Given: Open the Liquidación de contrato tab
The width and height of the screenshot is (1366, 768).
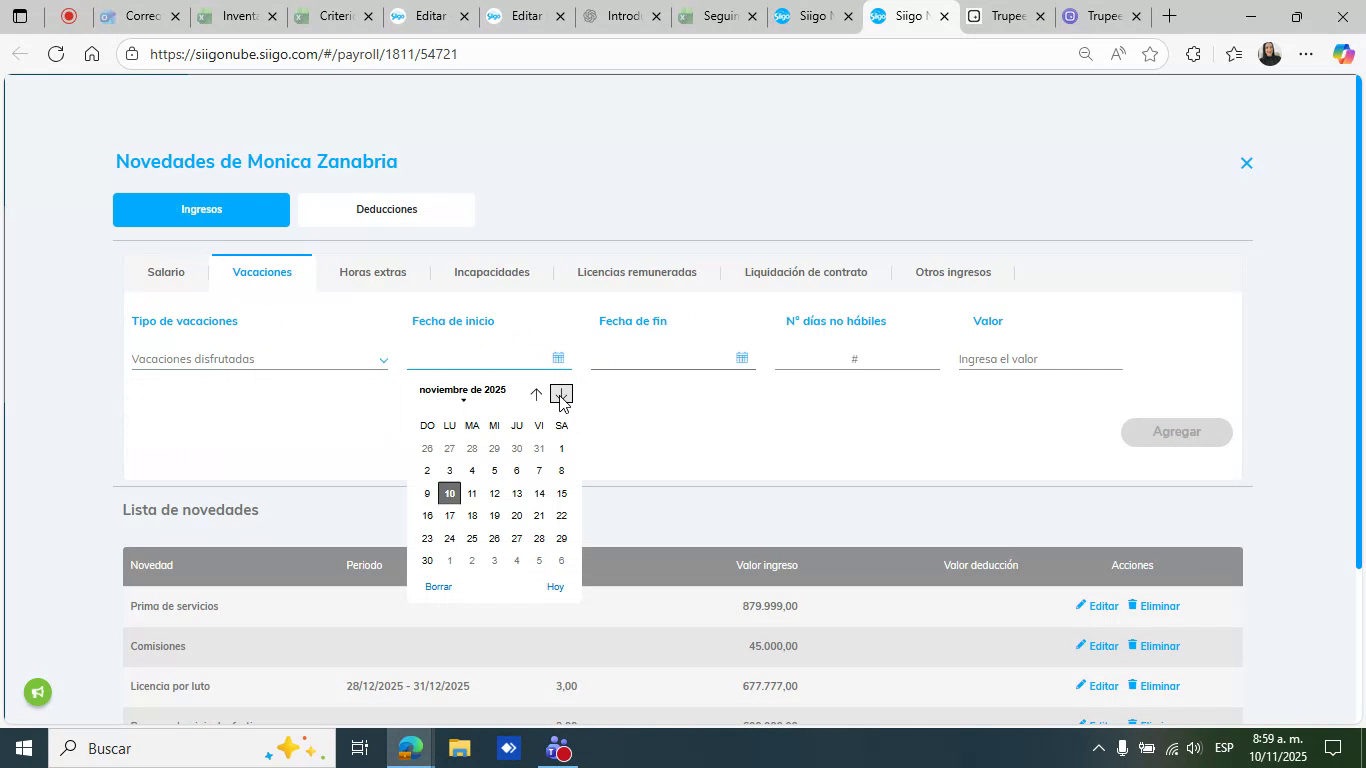Looking at the screenshot, I should 806,272.
